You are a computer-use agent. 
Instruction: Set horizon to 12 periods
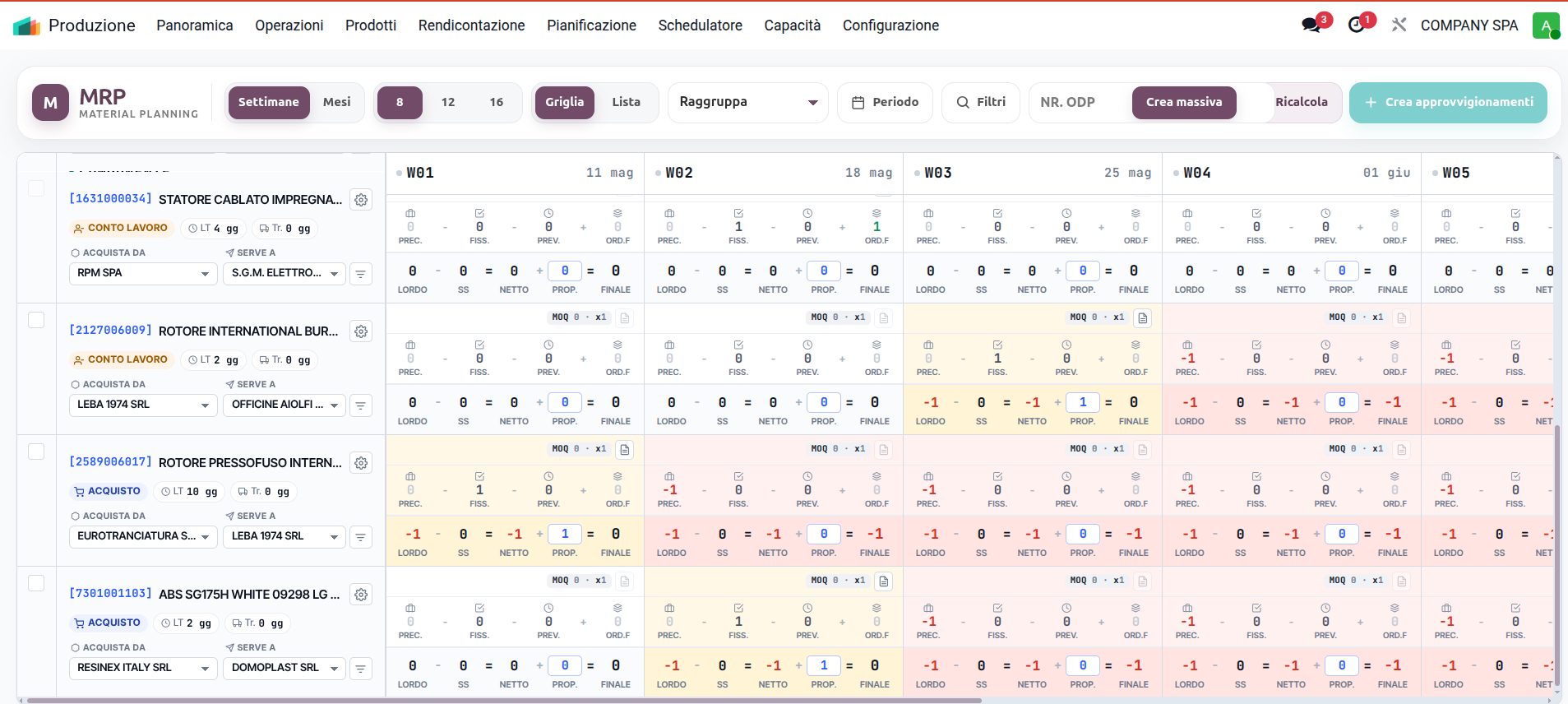(x=448, y=103)
